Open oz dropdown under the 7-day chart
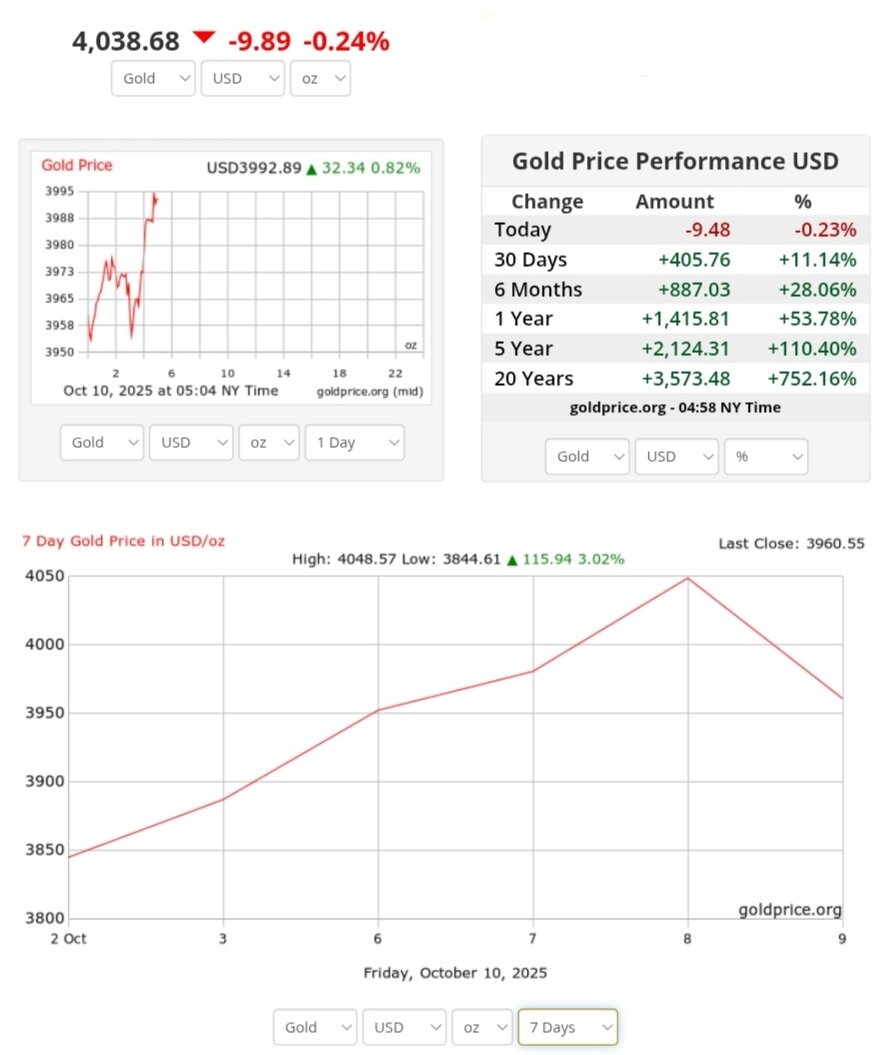 [481, 1027]
